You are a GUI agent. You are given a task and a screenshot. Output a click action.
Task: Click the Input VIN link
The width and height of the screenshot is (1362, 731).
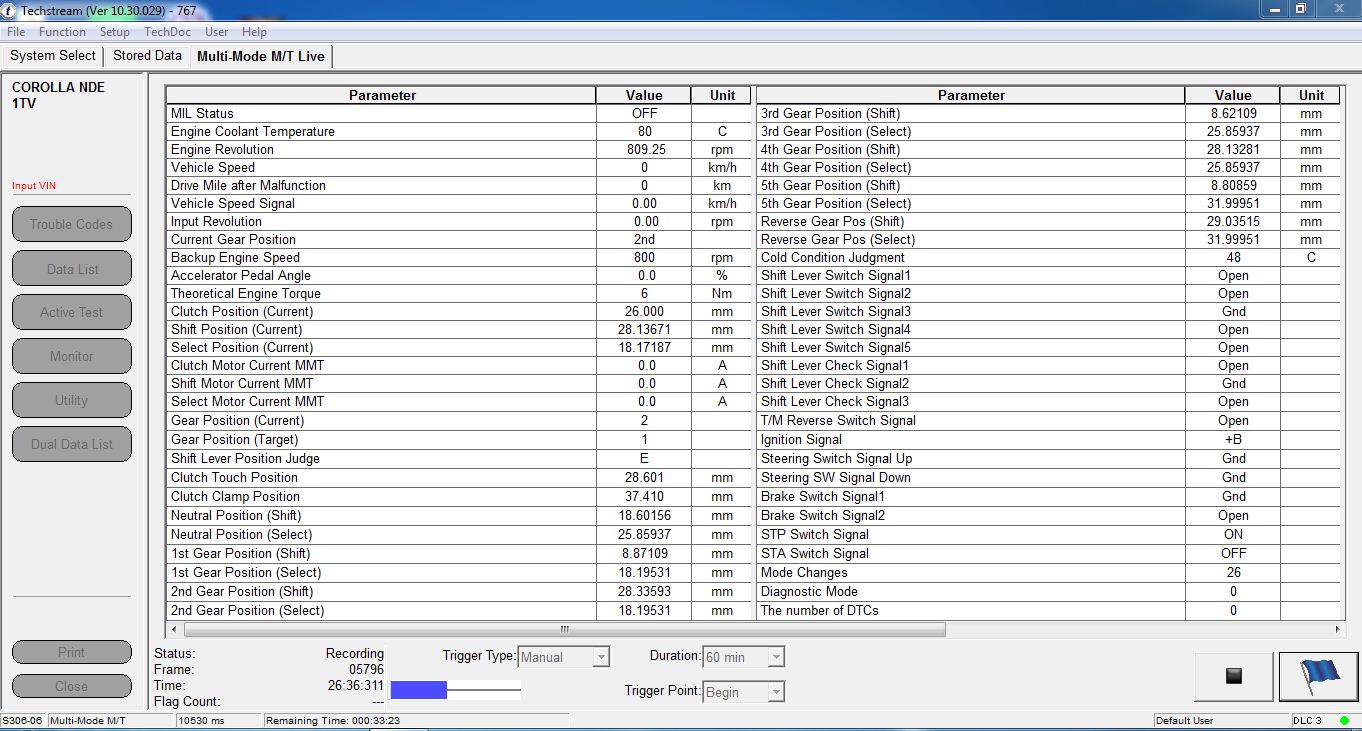tap(32, 186)
